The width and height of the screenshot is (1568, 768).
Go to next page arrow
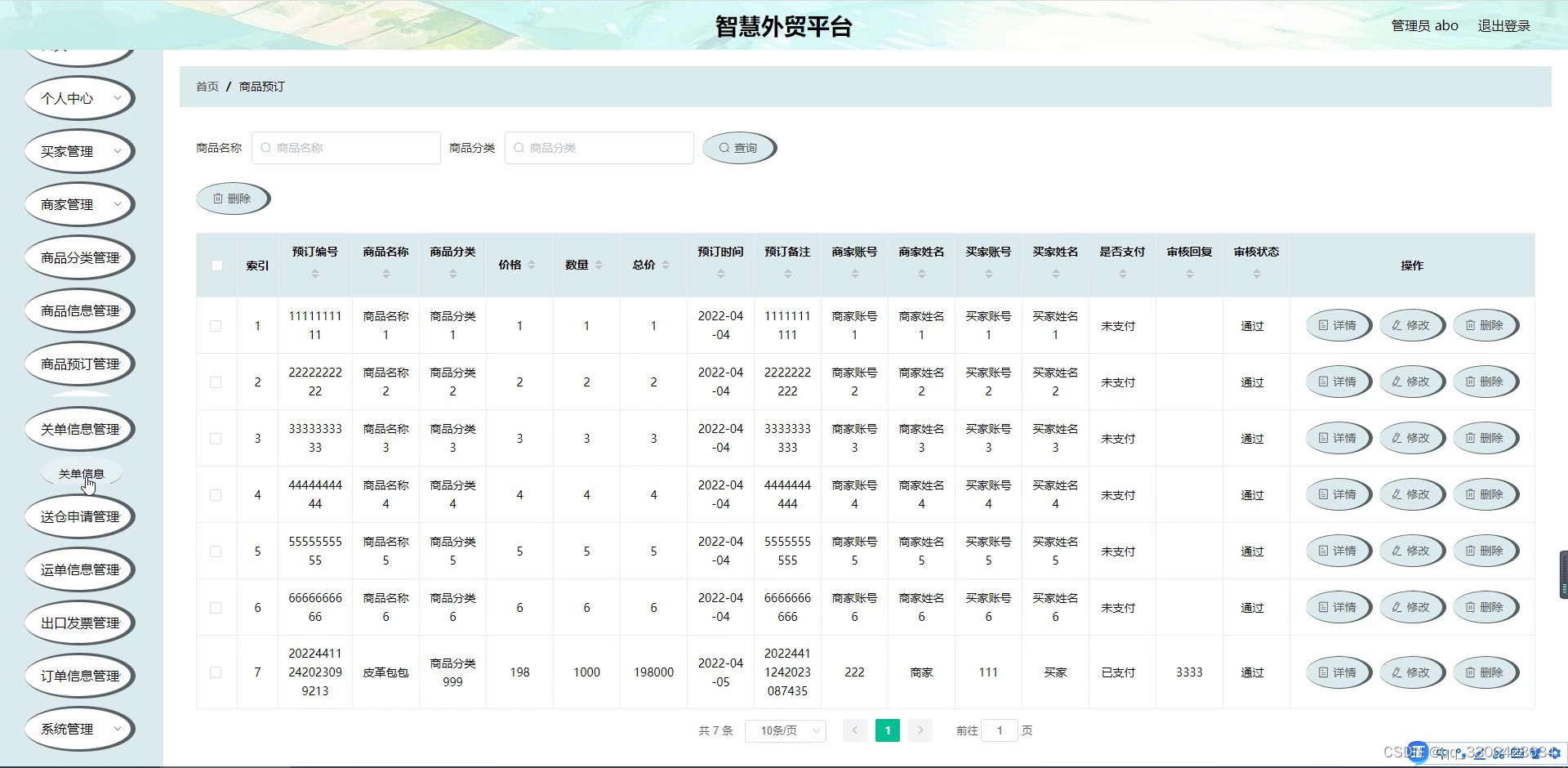[x=920, y=730]
